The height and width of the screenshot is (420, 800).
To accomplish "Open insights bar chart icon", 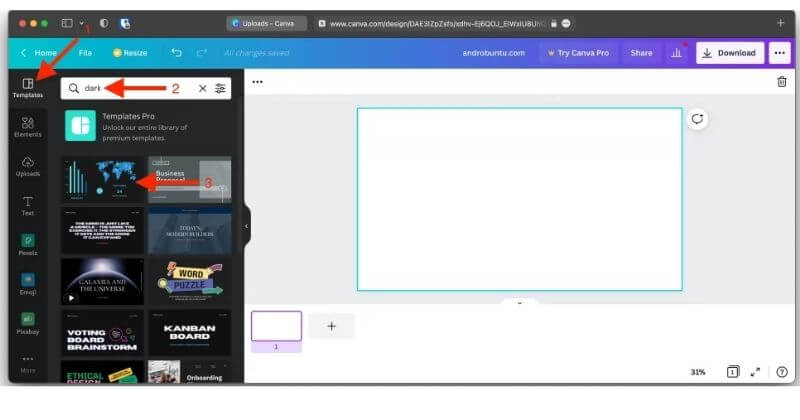I will click(677, 53).
